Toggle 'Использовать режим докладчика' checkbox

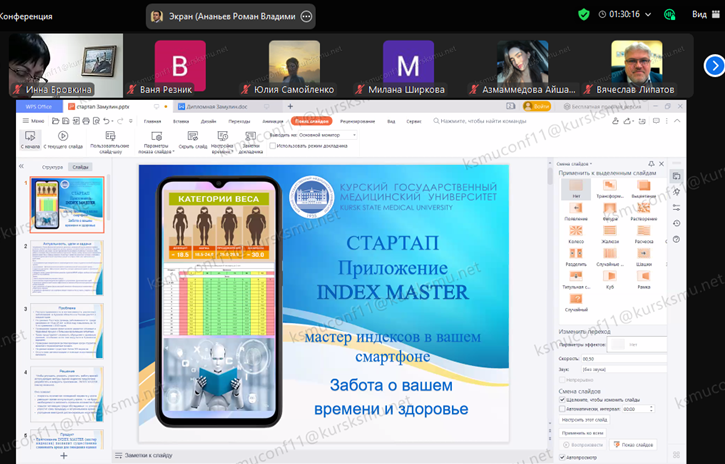pos(273,146)
